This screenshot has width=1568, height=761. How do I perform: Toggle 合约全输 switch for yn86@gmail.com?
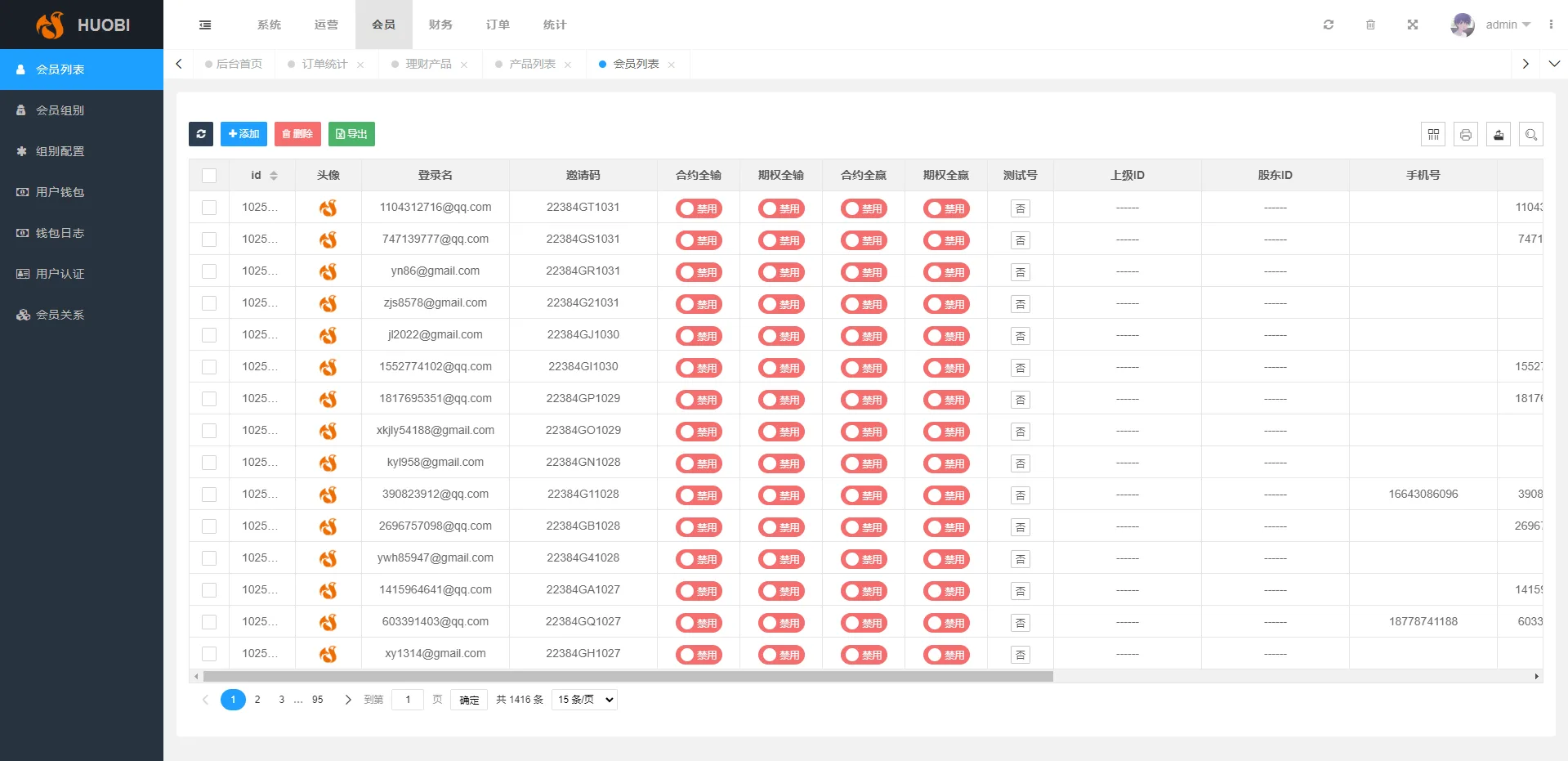click(x=699, y=272)
